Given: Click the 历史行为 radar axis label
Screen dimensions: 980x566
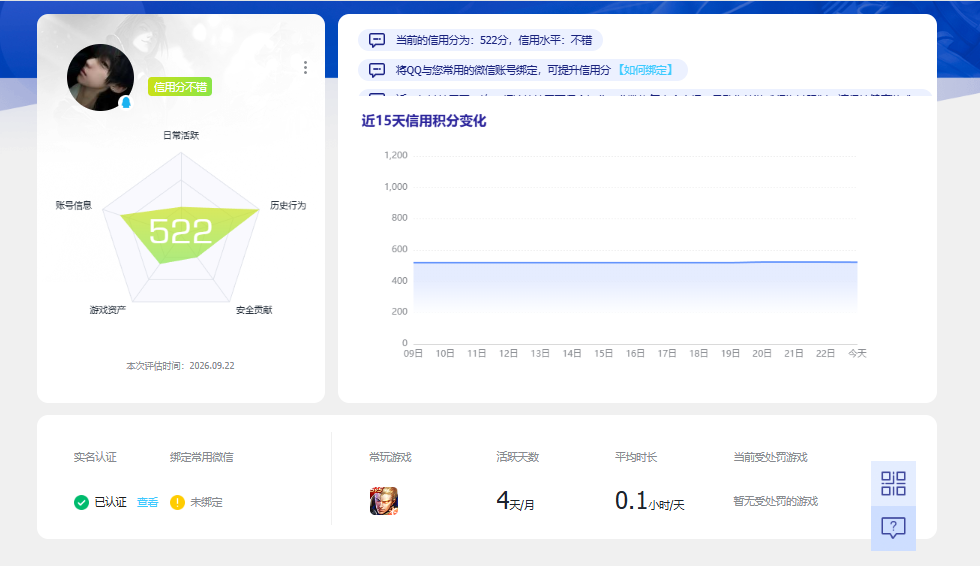Looking at the screenshot, I should [288, 205].
